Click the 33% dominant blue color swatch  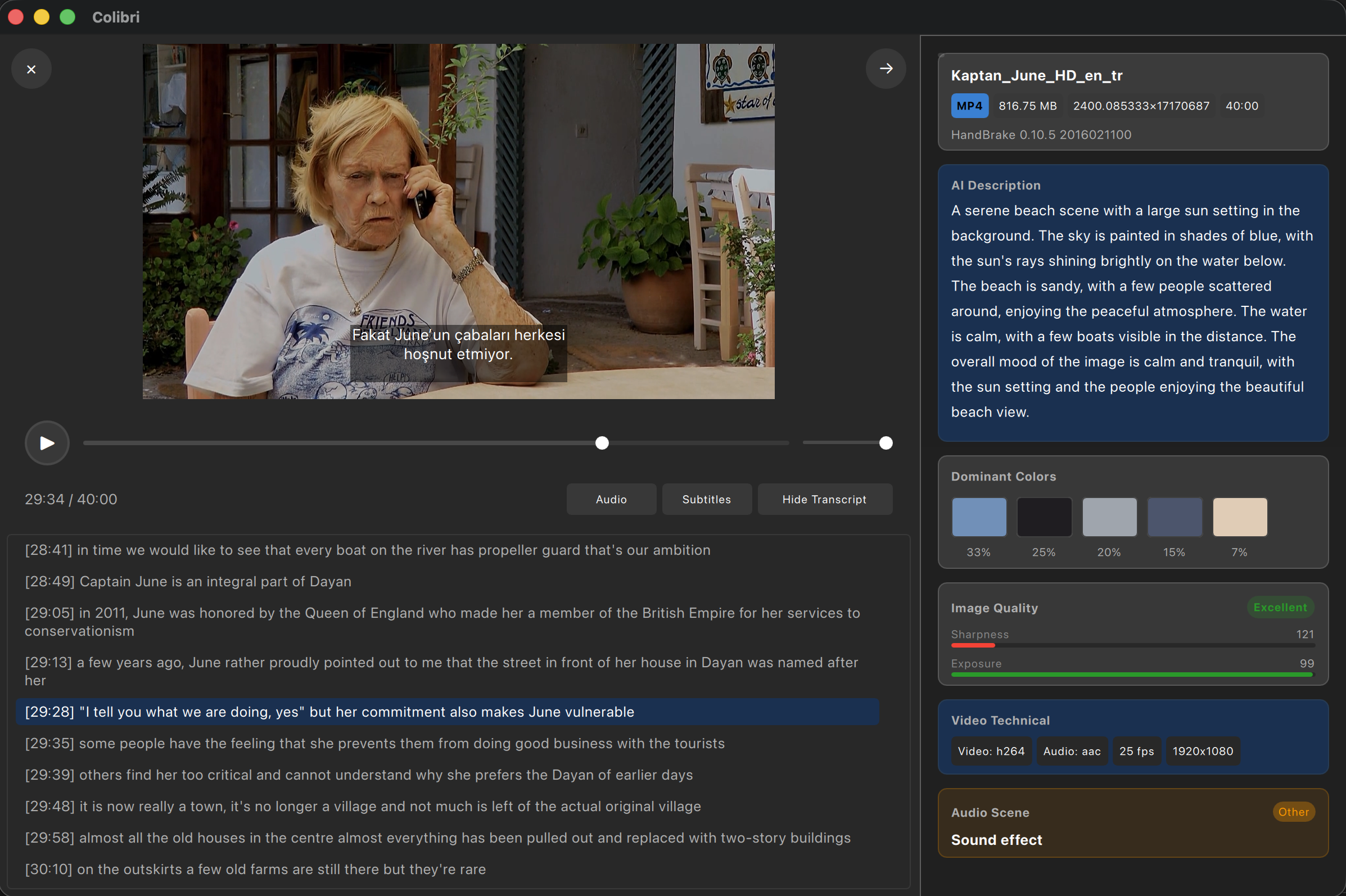click(978, 517)
